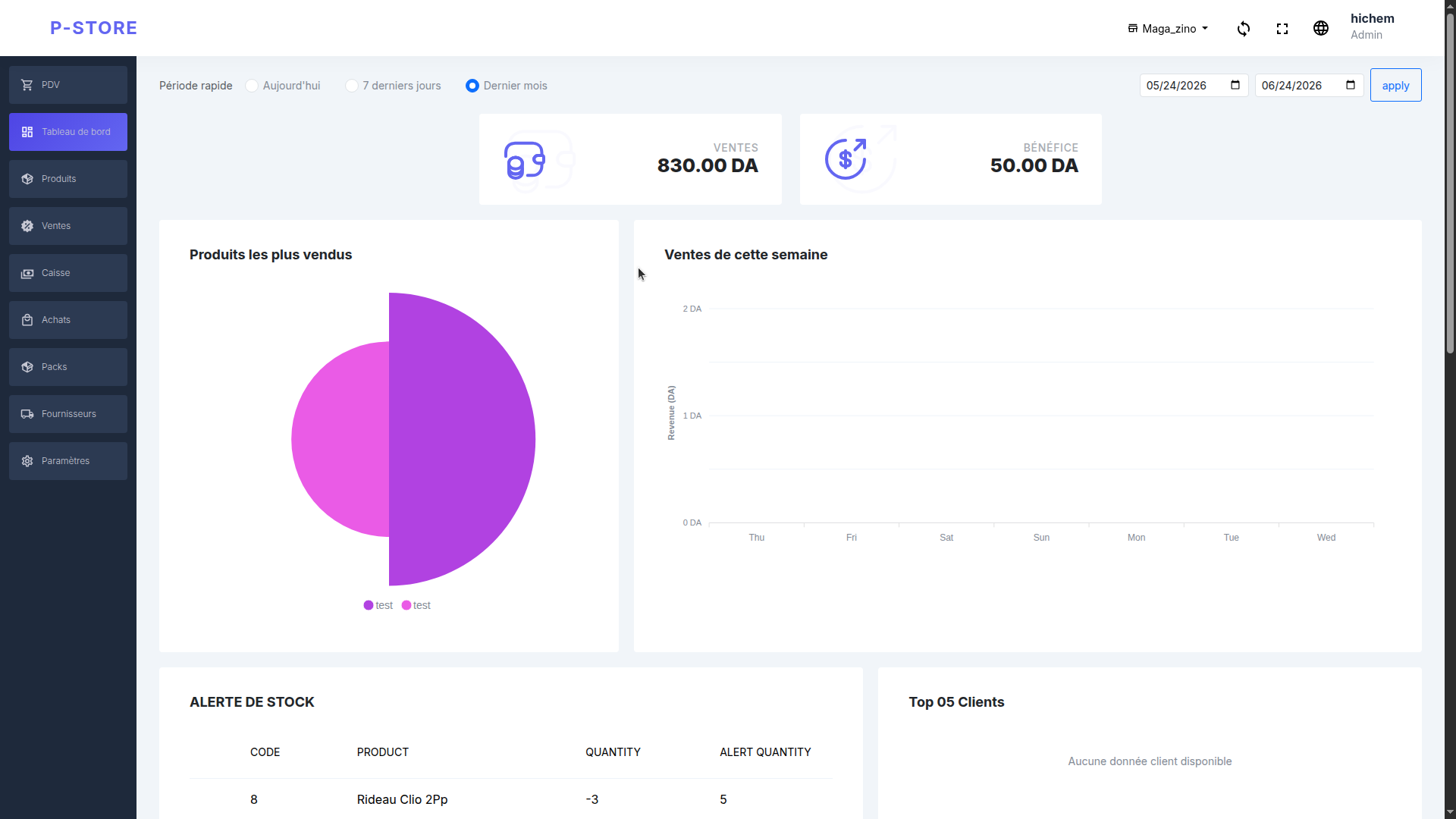
Task: Click the apply button
Action: [x=1395, y=86]
